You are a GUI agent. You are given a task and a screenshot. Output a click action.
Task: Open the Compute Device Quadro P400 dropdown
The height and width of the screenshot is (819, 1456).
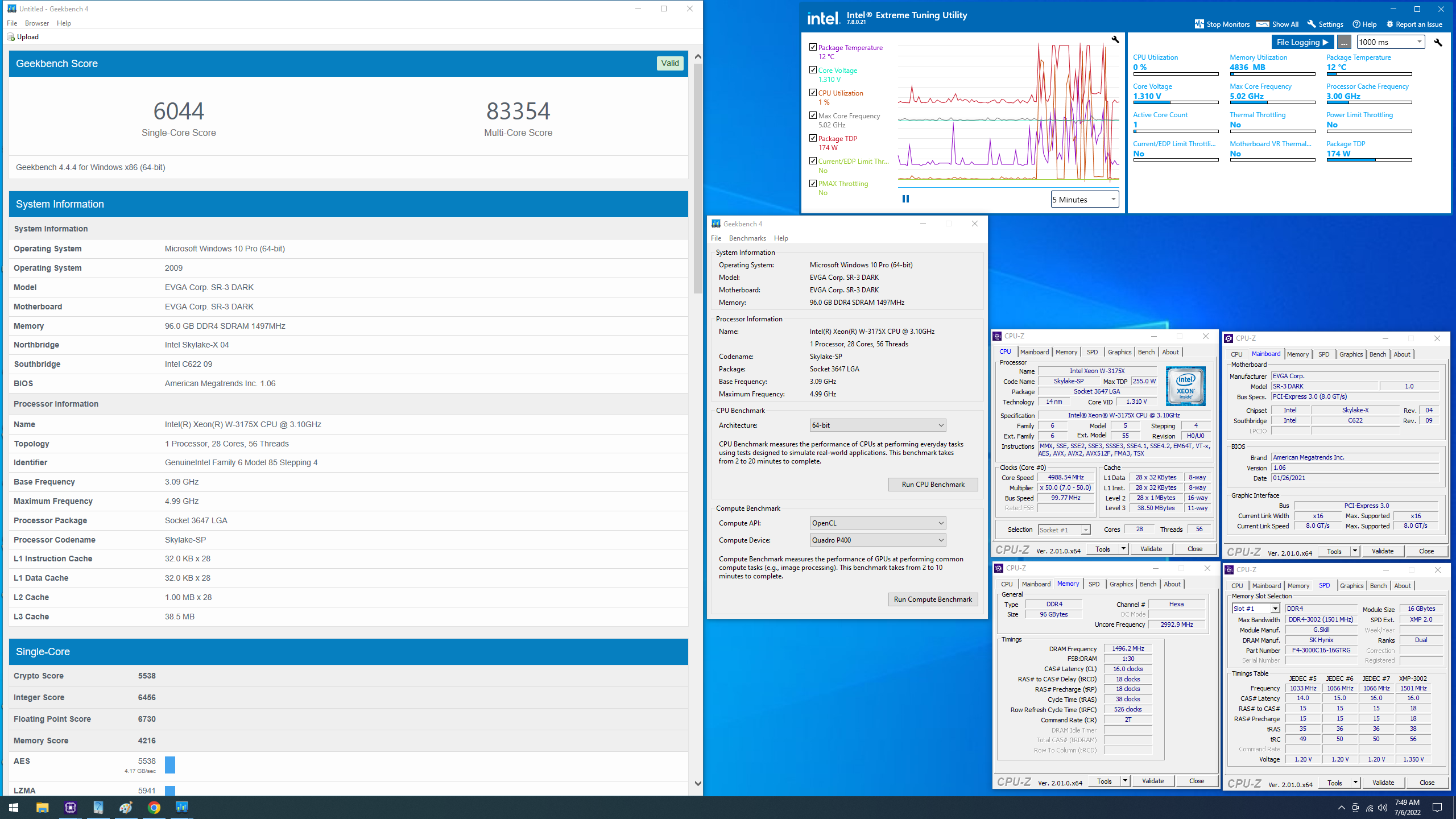[x=878, y=540]
